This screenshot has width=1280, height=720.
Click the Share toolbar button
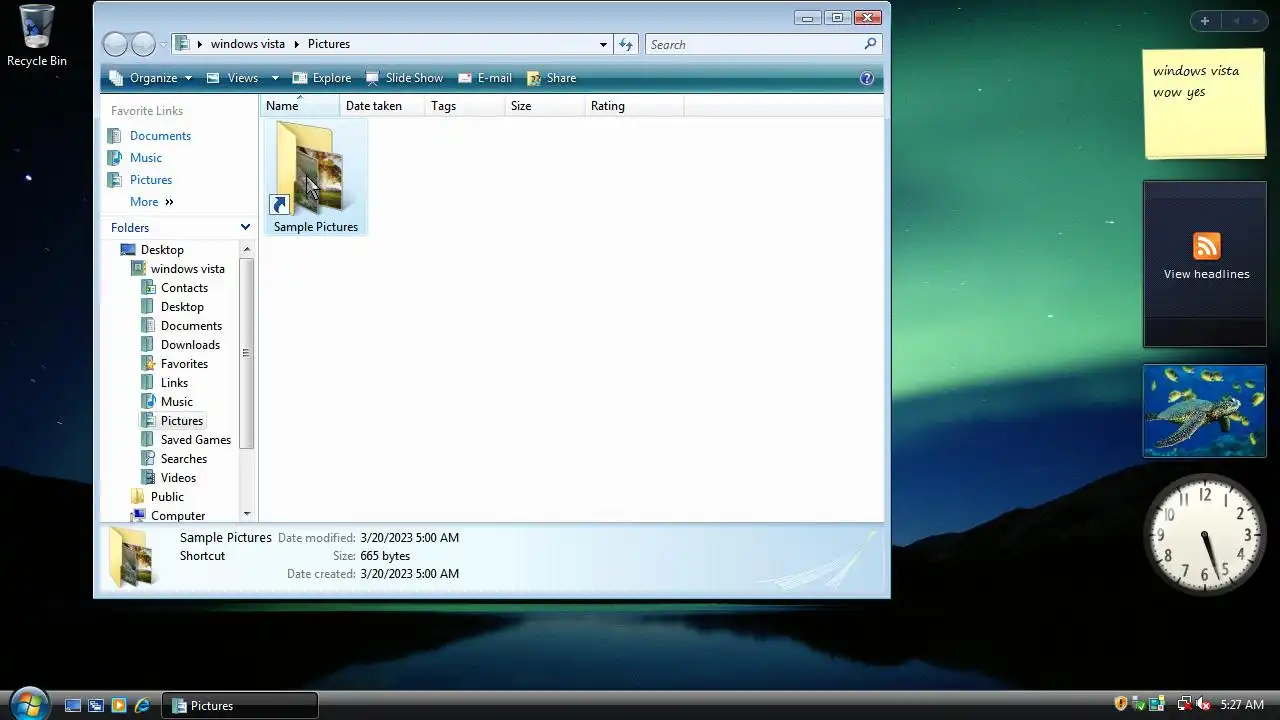coord(551,78)
